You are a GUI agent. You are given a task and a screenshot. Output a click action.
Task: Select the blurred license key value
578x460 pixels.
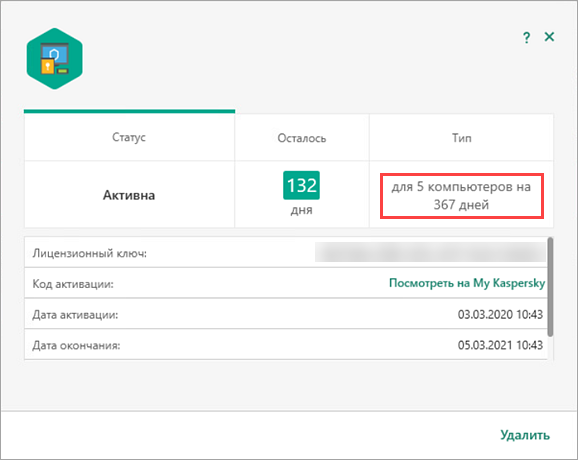coord(430,252)
